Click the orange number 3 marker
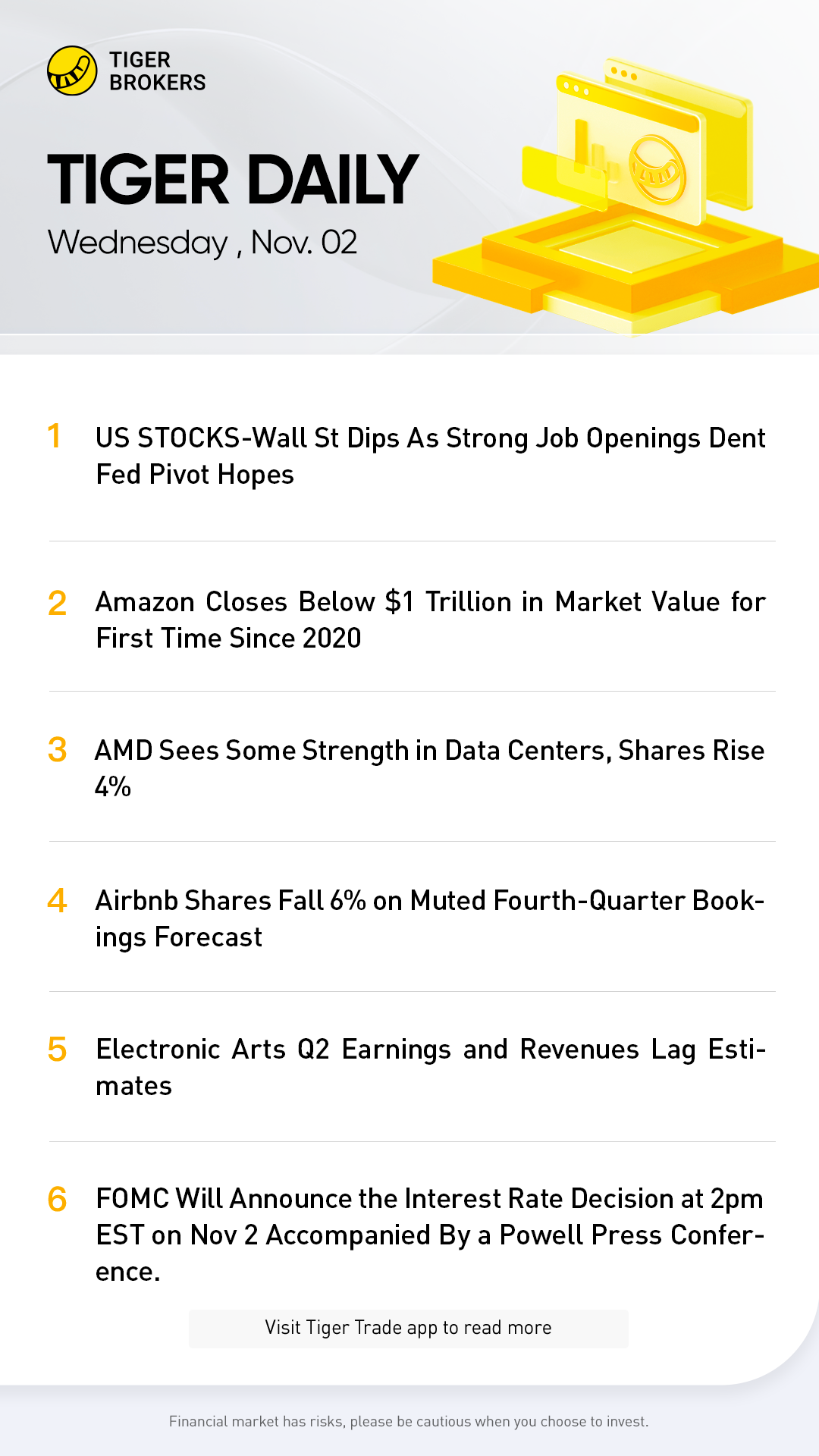Viewport: 819px width, 1456px height. (57, 751)
